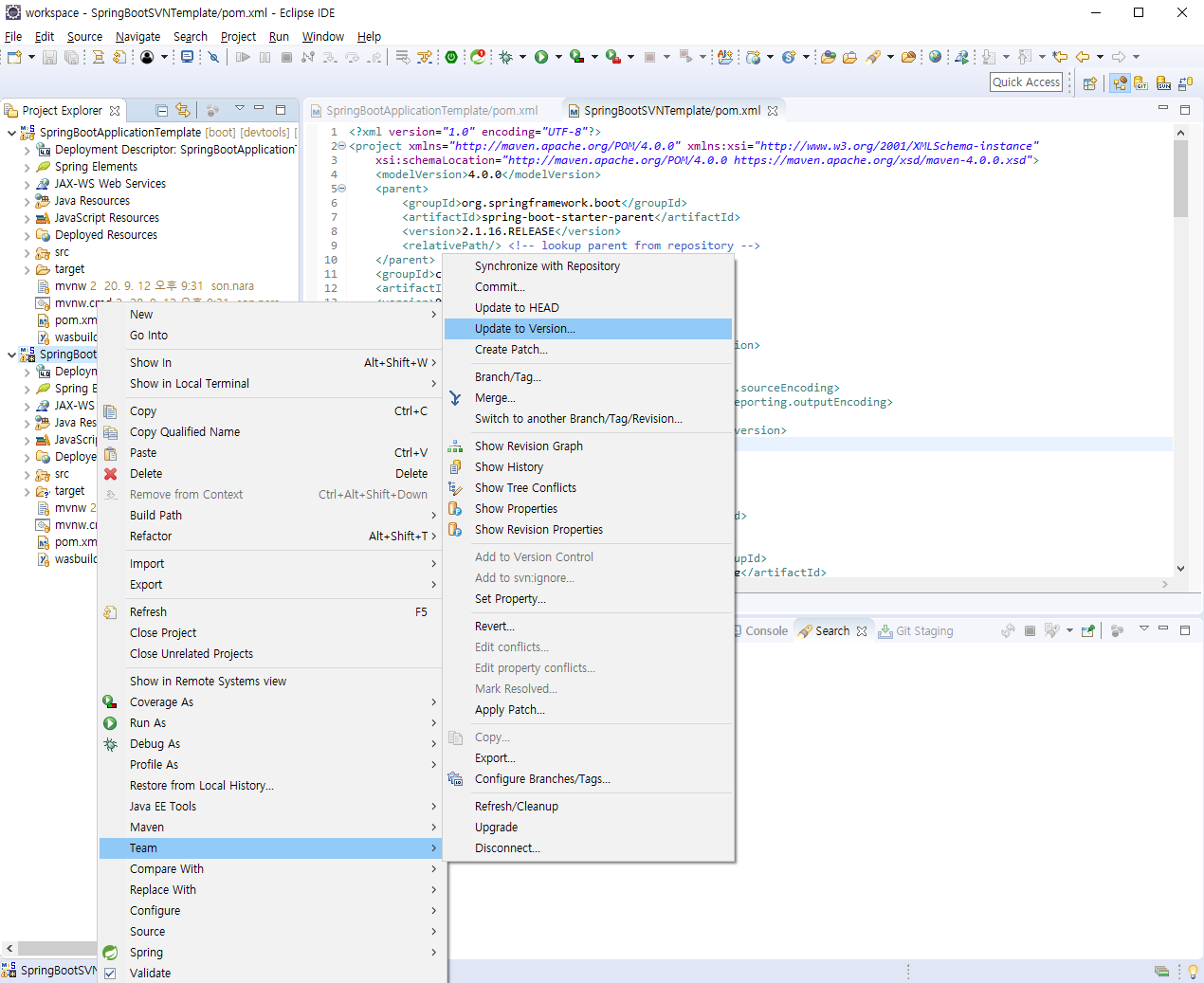Viewport: 1204px width, 983px height.
Task: Open a console using the monitor toolbar icon
Action: click(x=187, y=57)
